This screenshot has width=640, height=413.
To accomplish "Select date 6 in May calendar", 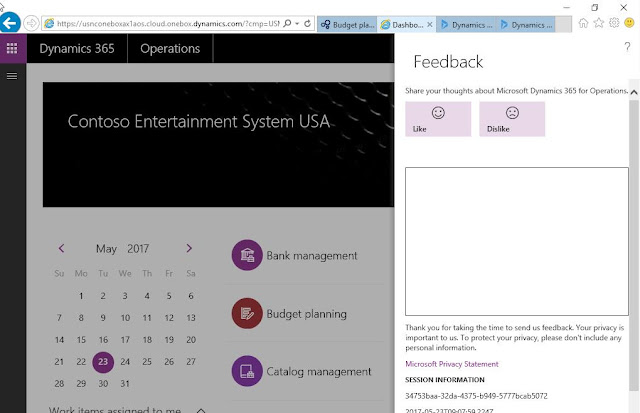I will (191, 296).
